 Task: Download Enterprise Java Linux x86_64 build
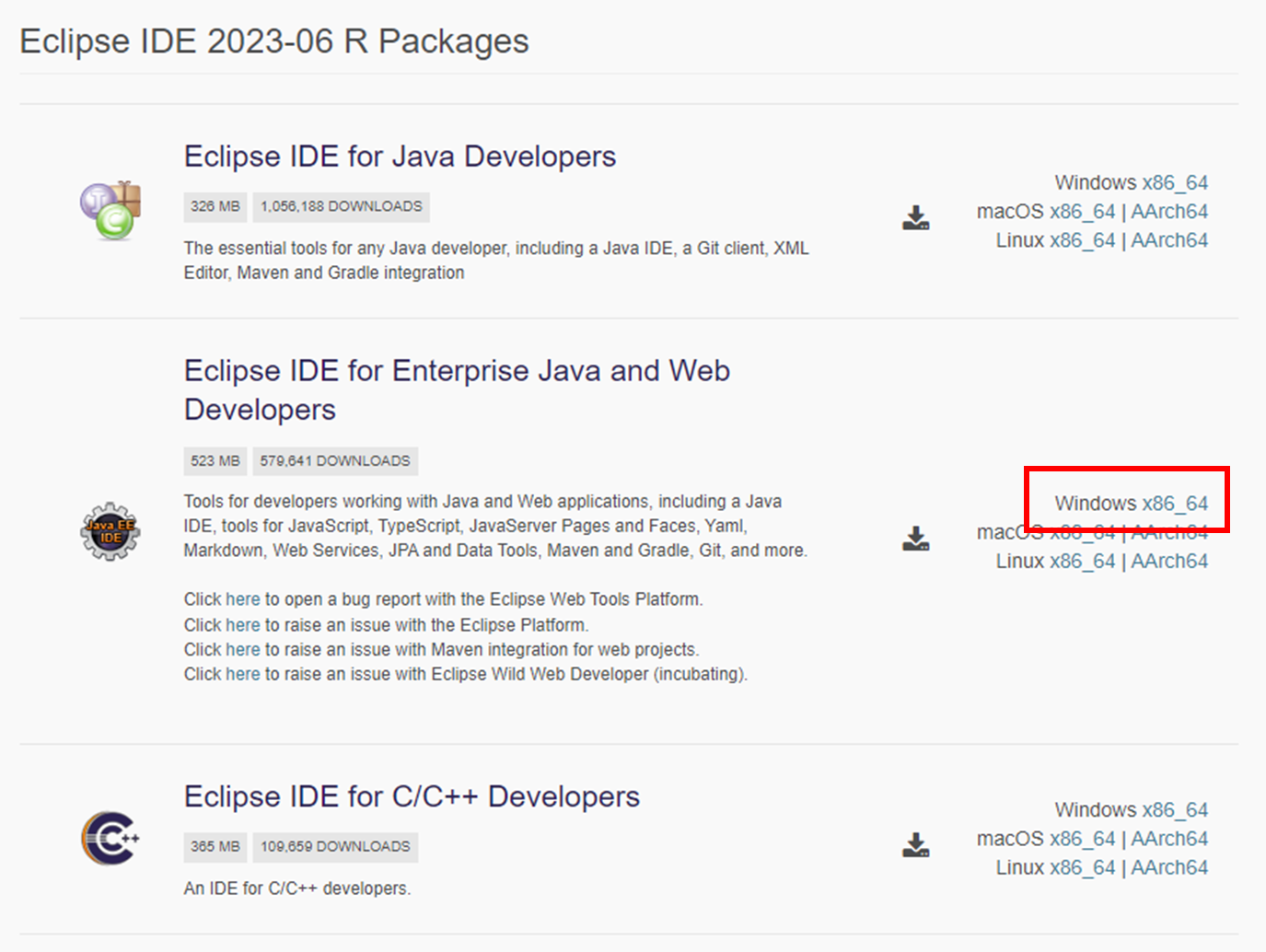pyautogui.click(x=1082, y=561)
